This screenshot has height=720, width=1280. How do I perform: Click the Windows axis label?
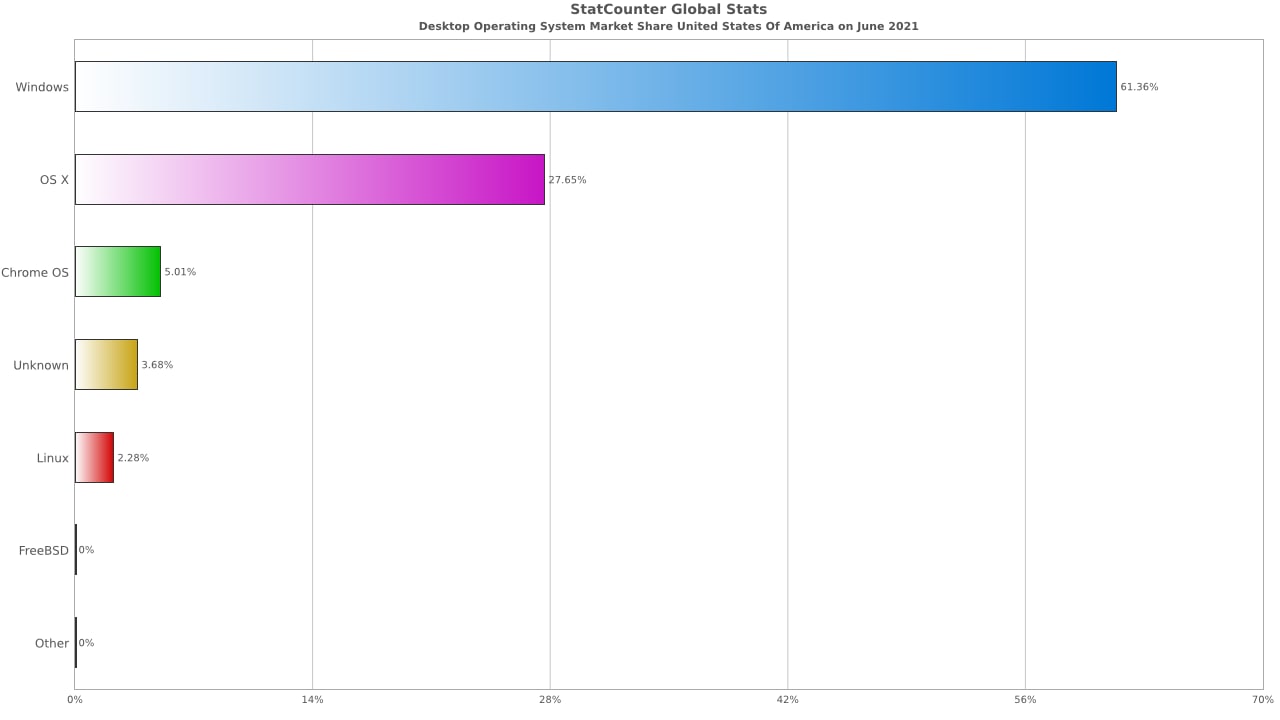(42, 87)
